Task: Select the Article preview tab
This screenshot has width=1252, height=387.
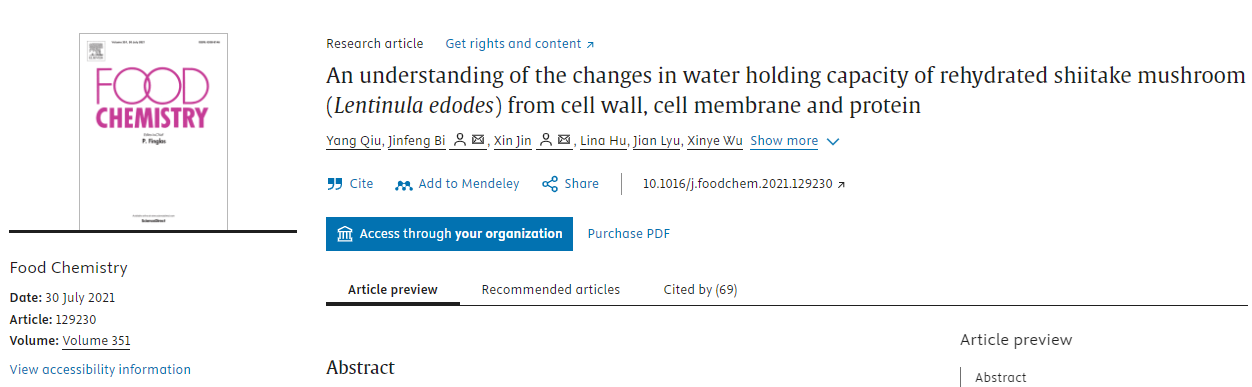Action: 393,290
